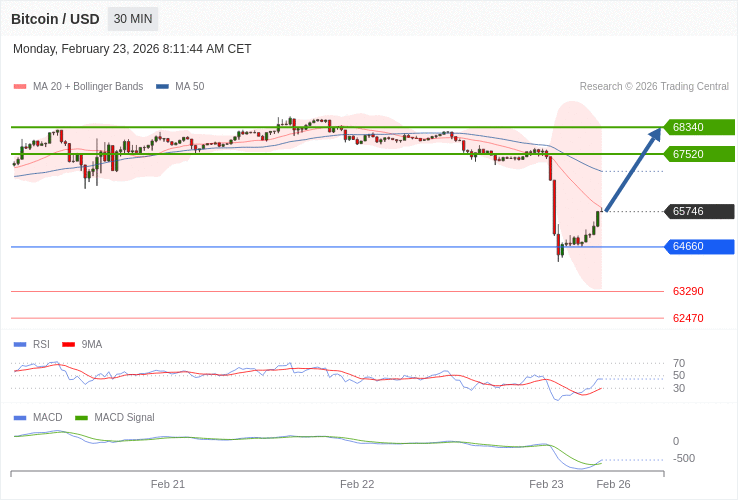Click the RSI 70 scale value
Screen dimensions: 738x500
tap(679, 363)
